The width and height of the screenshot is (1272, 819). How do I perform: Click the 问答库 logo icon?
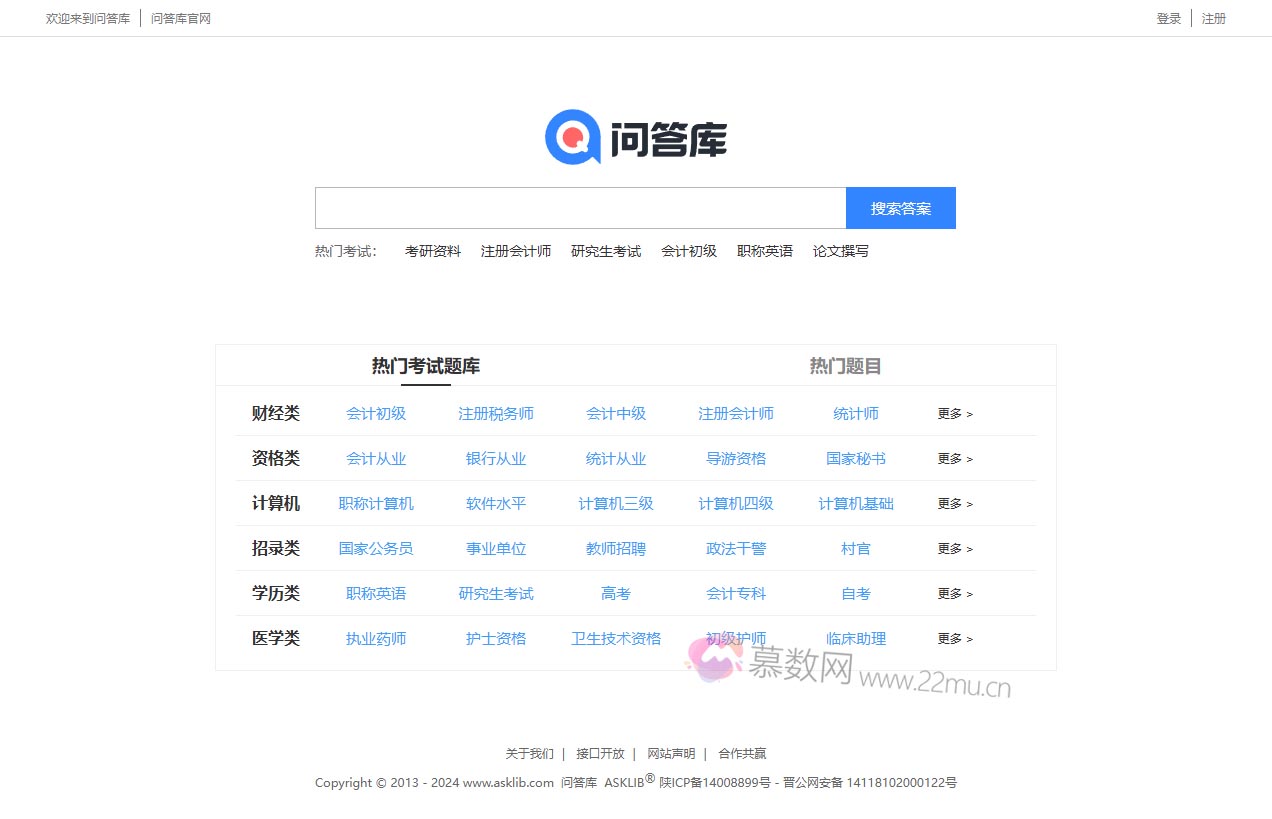(571, 138)
